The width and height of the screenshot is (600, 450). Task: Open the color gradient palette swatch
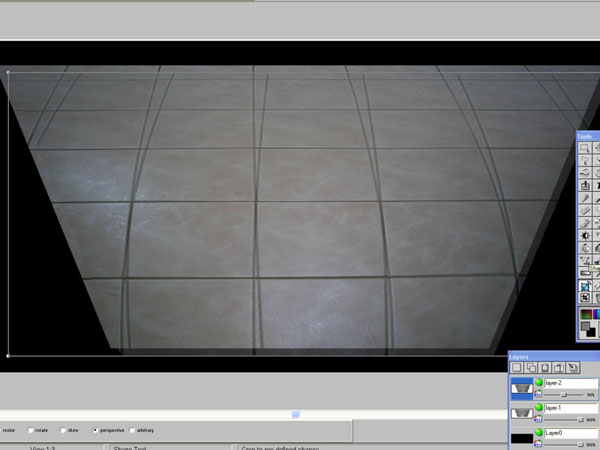(586, 314)
